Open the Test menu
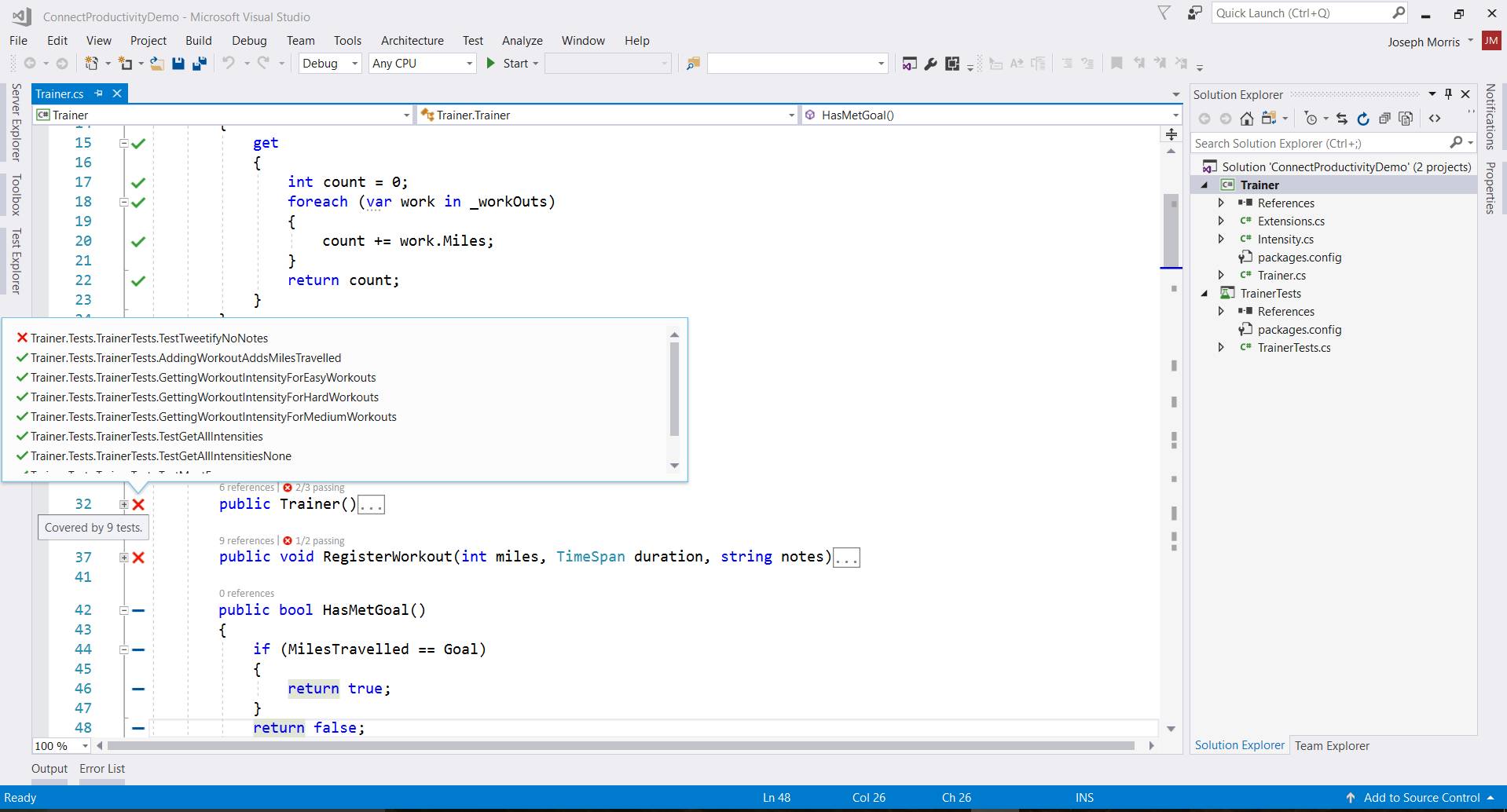Viewport: 1507px width, 812px height. coord(472,40)
